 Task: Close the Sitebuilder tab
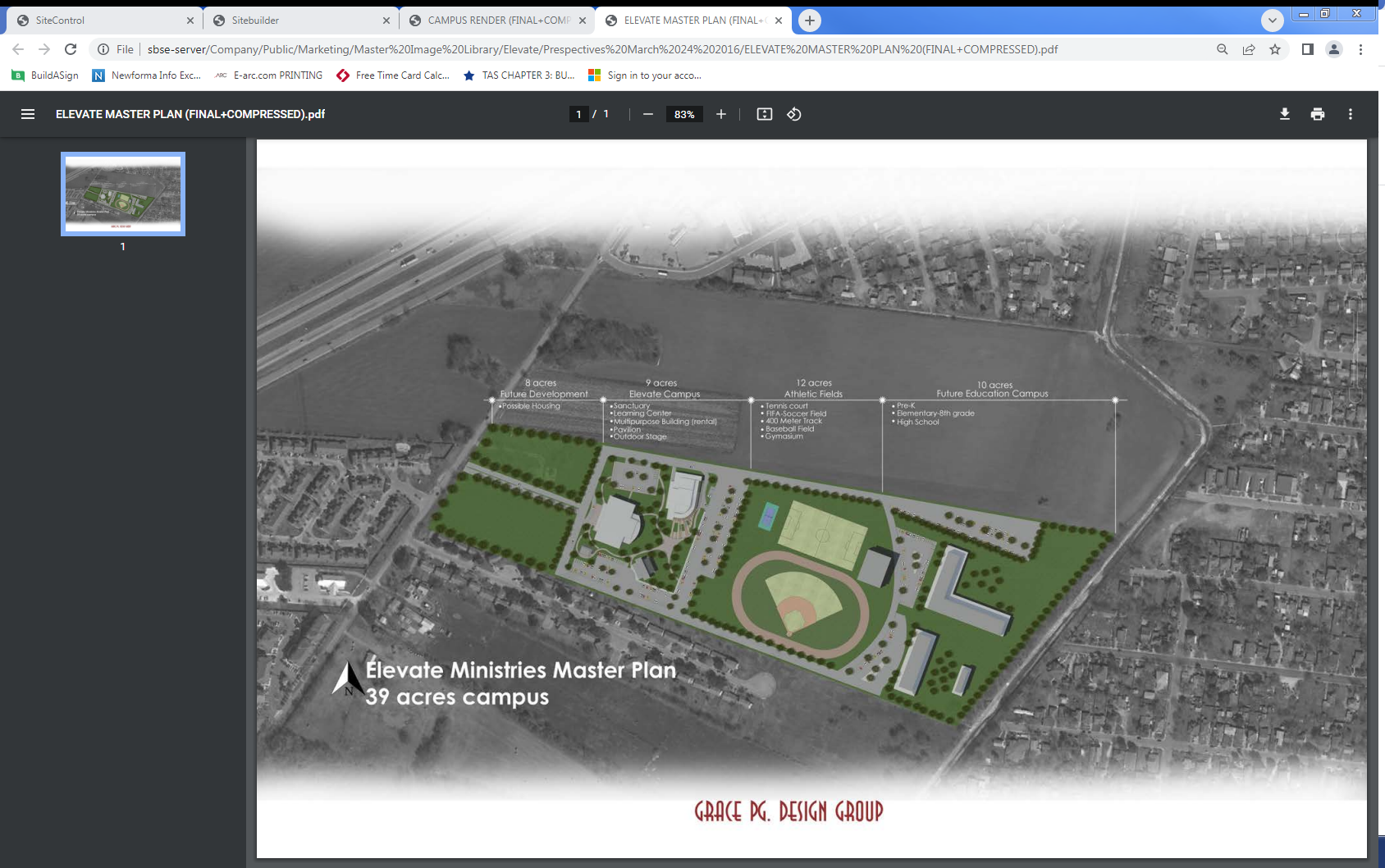(386, 21)
